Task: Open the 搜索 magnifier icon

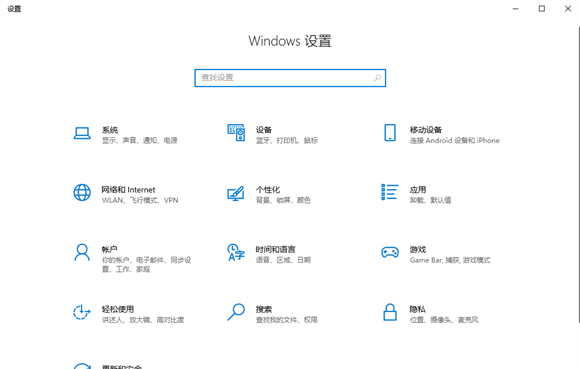Action: pyautogui.click(x=236, y=312)
